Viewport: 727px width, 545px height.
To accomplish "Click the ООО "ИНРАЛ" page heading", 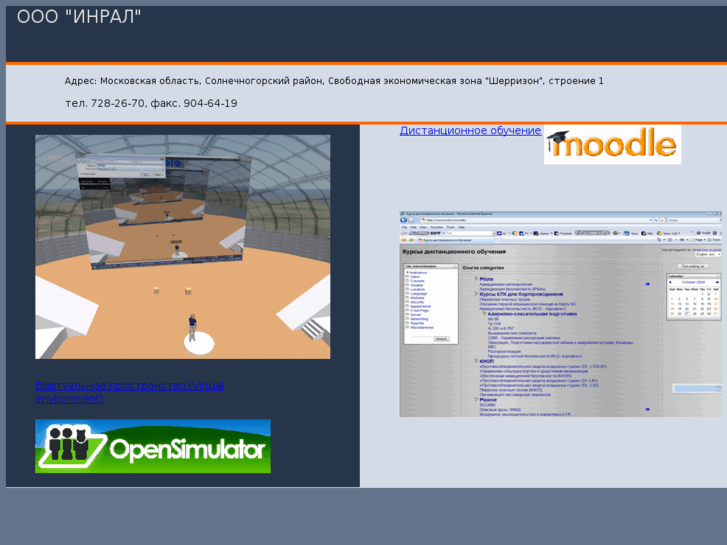I will point(79,17).
